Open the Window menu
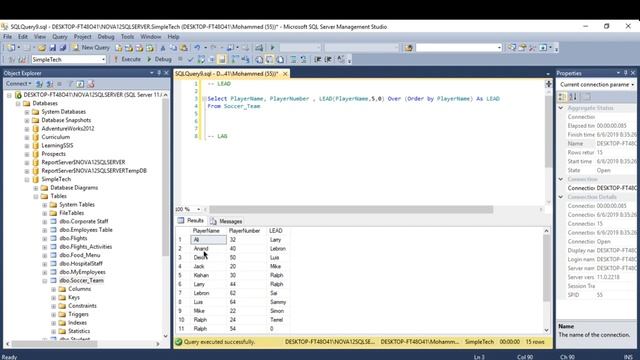Viewport: 640px width, 360px height. click(151, 37)
